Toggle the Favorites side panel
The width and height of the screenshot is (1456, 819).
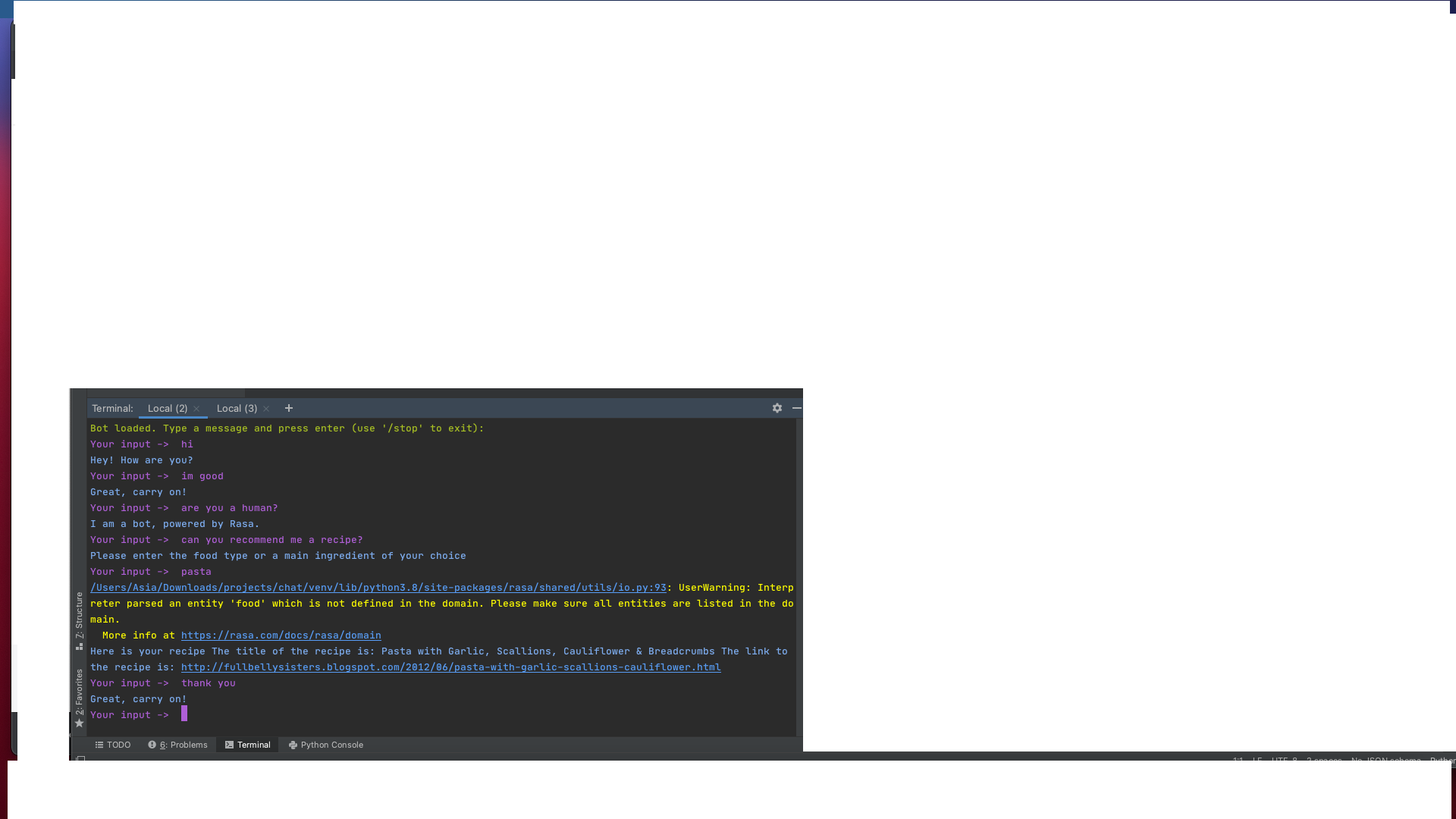coord(79,691)
